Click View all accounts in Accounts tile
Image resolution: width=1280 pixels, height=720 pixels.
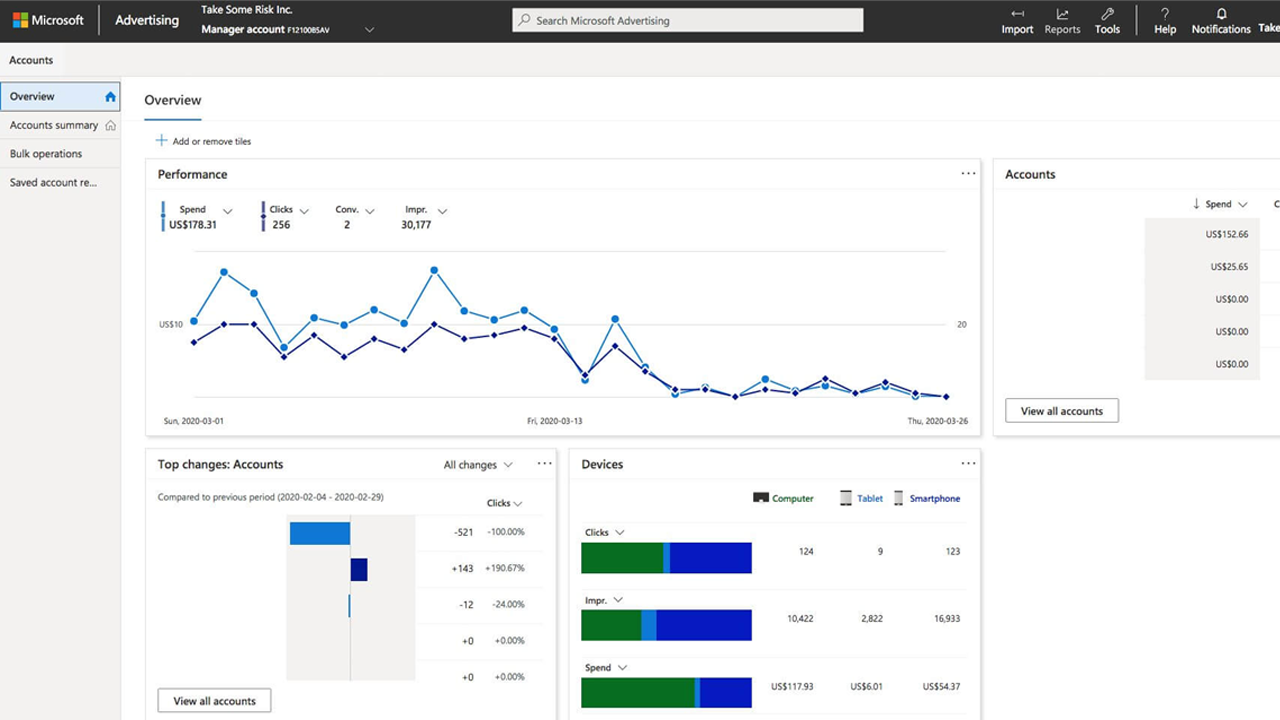coord(1062,411)
